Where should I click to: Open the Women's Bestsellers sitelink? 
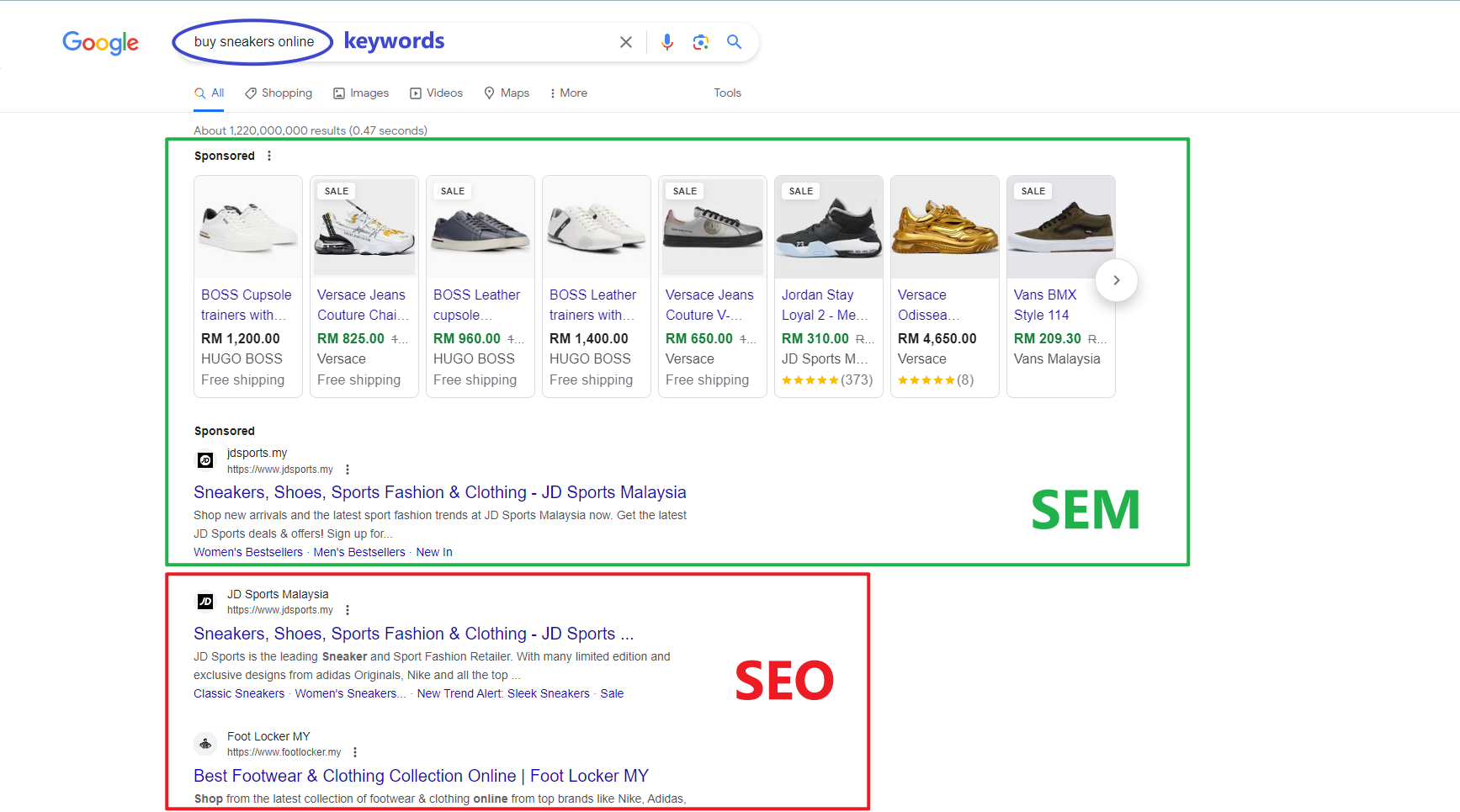coord(248,552)
